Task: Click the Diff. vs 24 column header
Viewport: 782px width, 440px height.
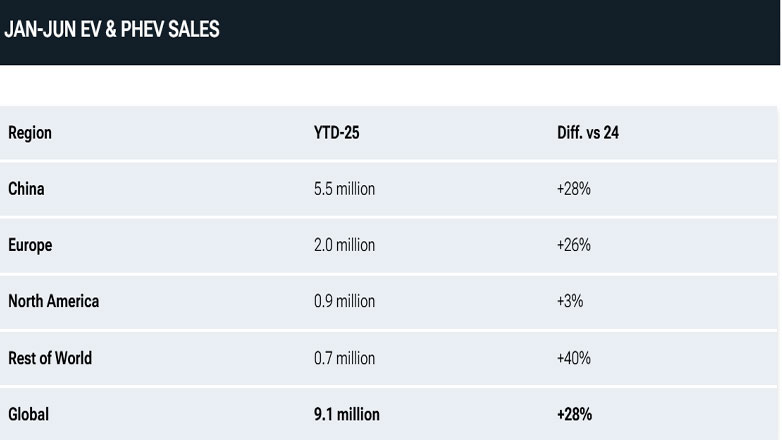Action: pyautogui.click(x=588, y=133)
